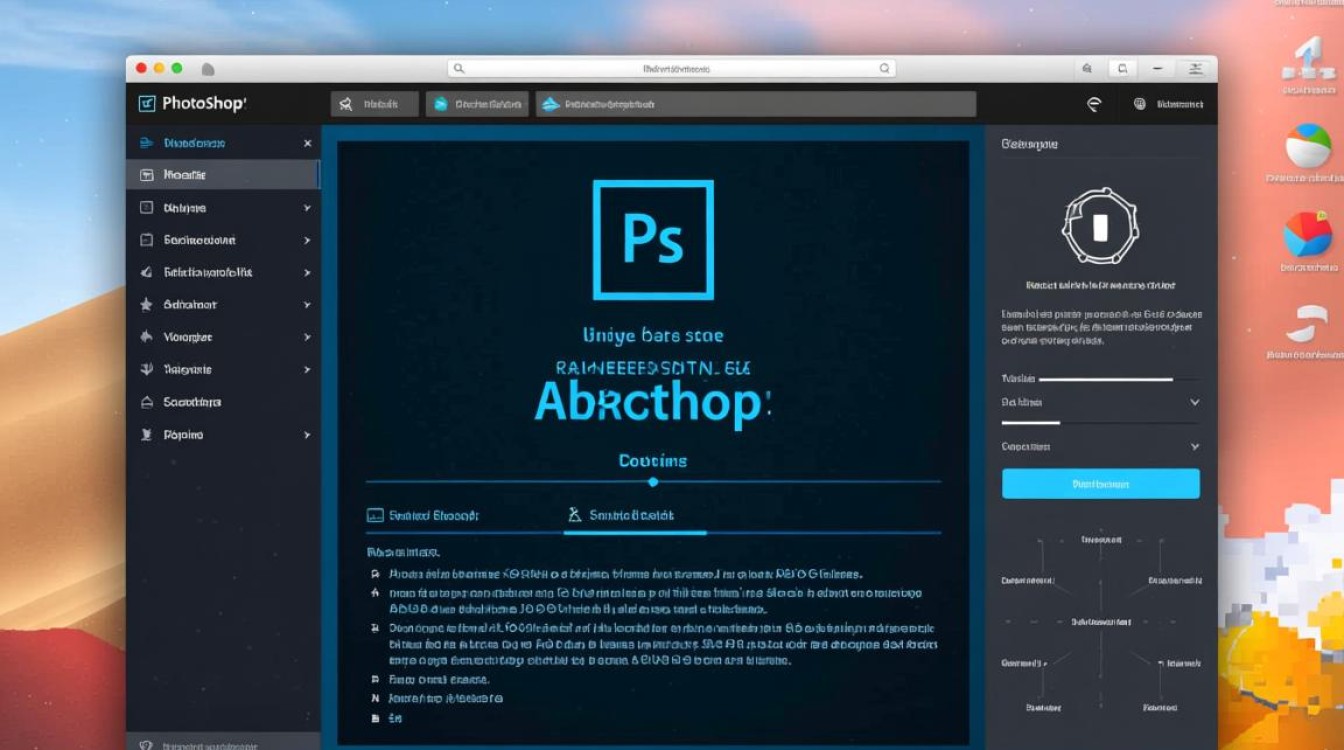Open the header tab with round cyan icon

(477, 104)
